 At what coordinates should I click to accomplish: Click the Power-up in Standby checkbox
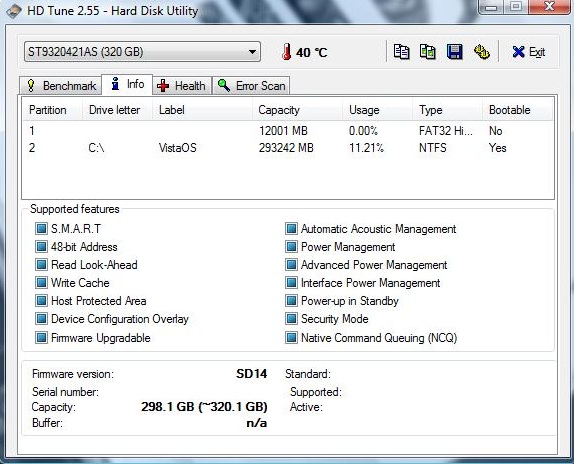(x=291, y=300)
